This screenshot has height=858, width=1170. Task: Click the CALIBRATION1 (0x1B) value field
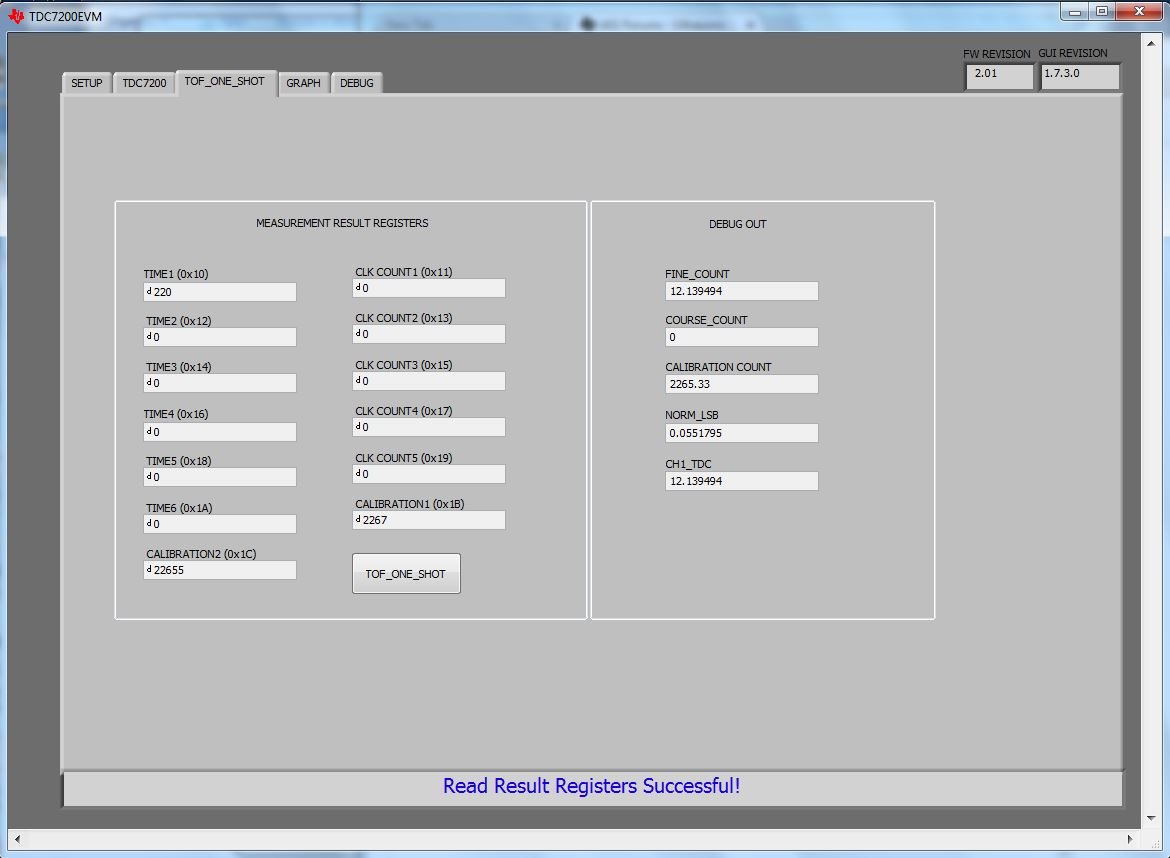click(428, 520)
